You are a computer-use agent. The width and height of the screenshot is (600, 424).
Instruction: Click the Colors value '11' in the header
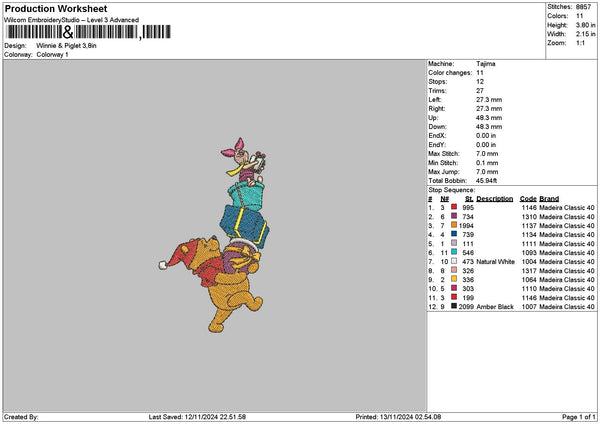pyautogui.click(x=579, y=16)
